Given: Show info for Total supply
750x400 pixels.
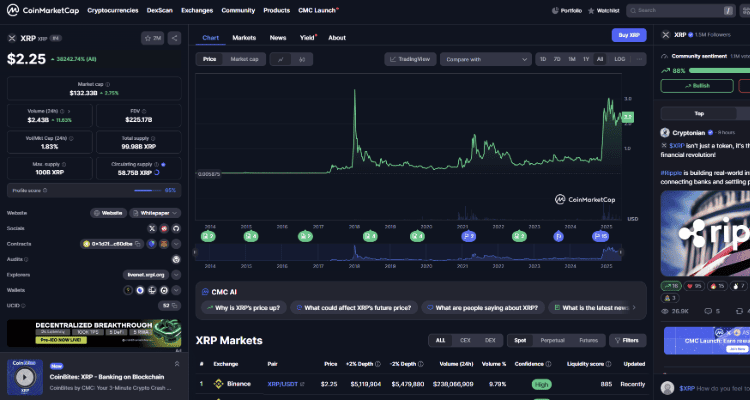Looking at the screenshot, I should tap(155, 138).
